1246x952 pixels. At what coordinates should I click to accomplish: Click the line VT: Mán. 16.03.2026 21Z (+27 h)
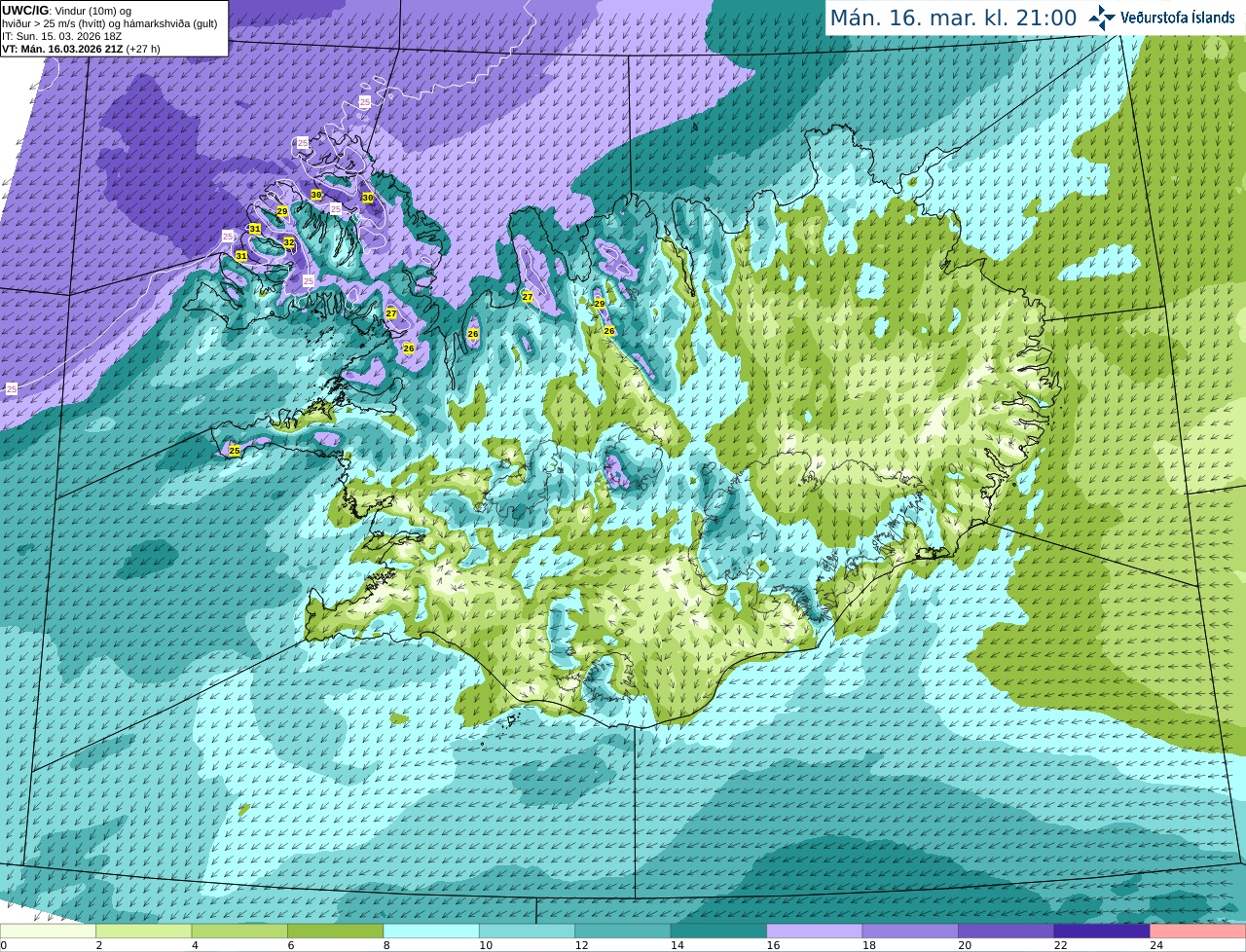pos(82,49)
